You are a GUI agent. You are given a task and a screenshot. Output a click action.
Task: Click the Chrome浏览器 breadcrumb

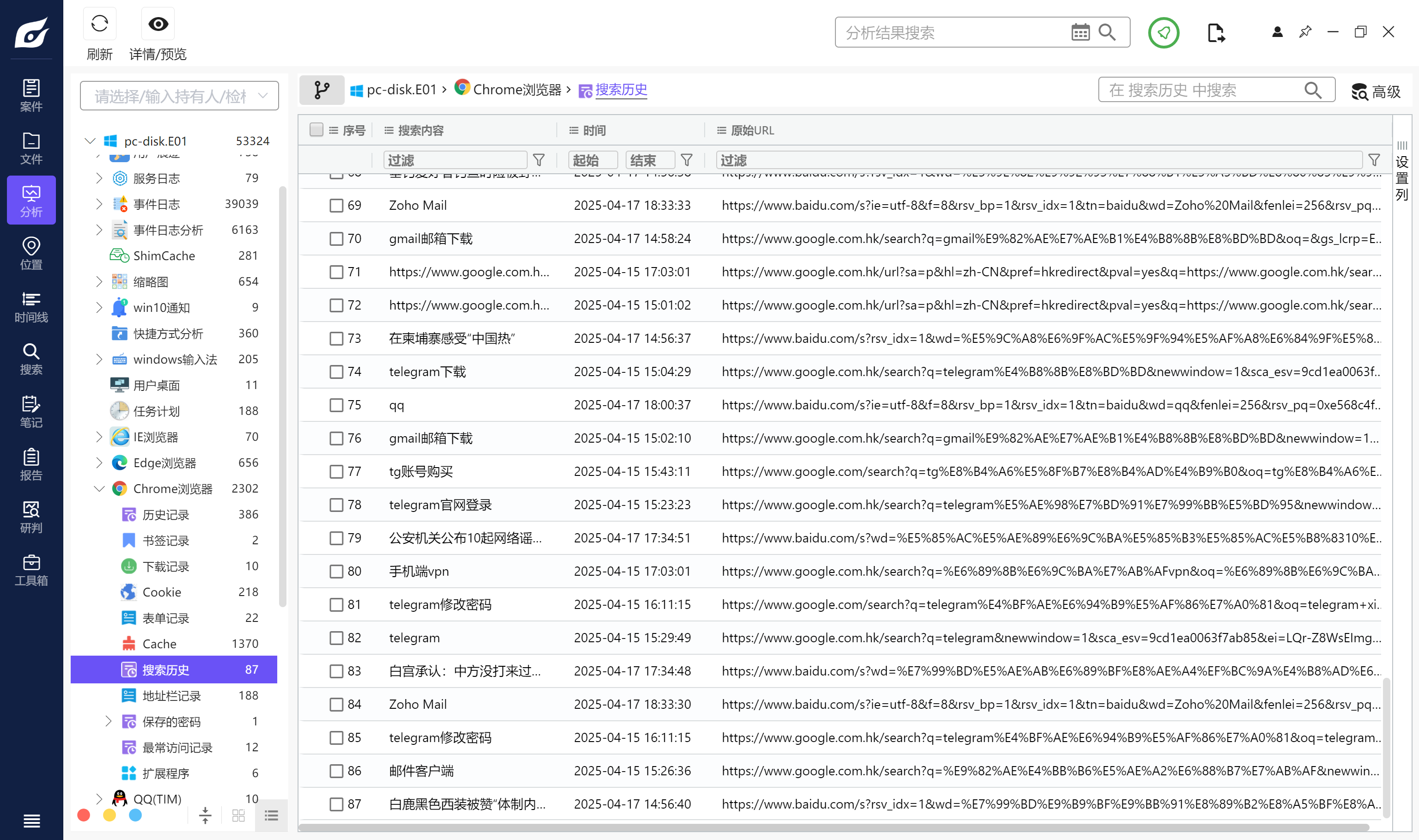point(508,89)
